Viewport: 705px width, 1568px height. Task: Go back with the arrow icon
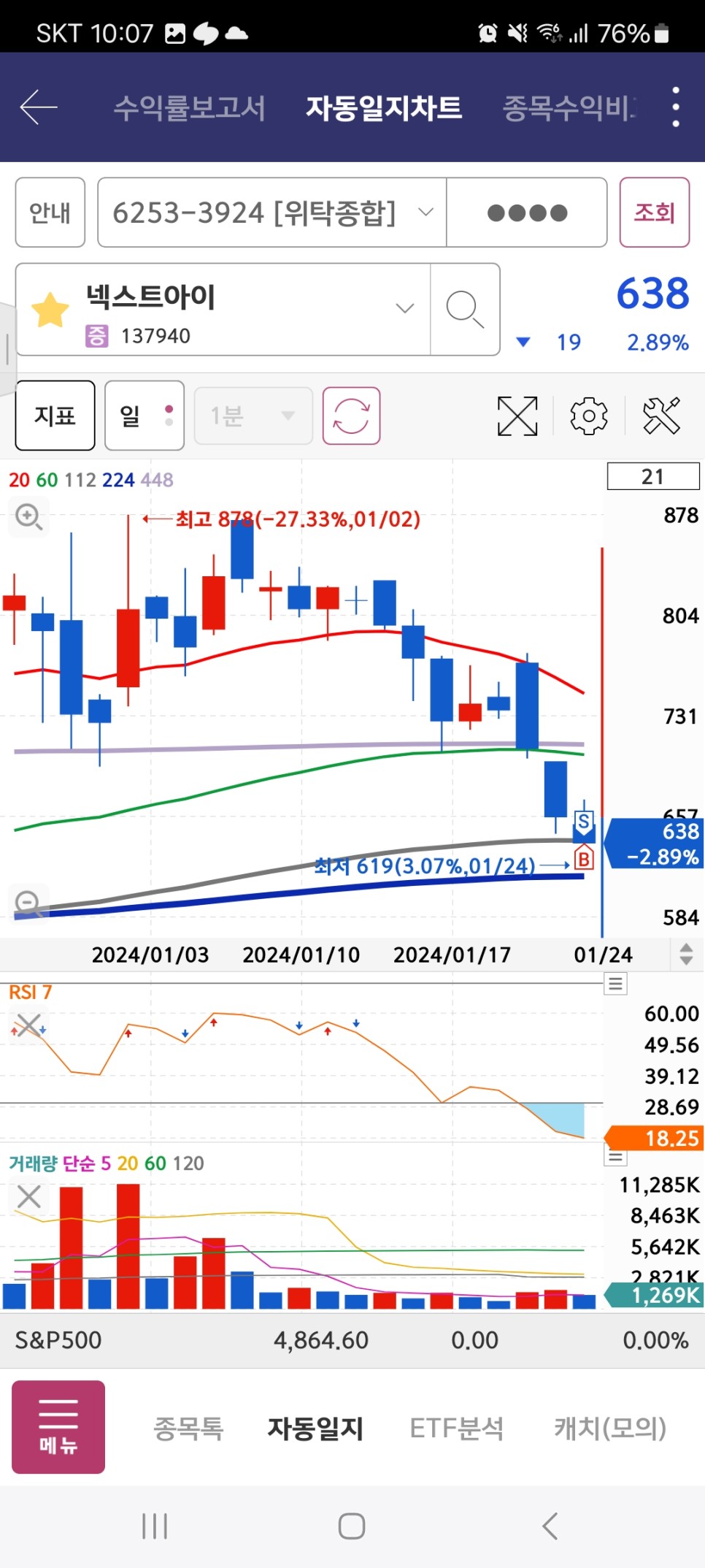38,107
